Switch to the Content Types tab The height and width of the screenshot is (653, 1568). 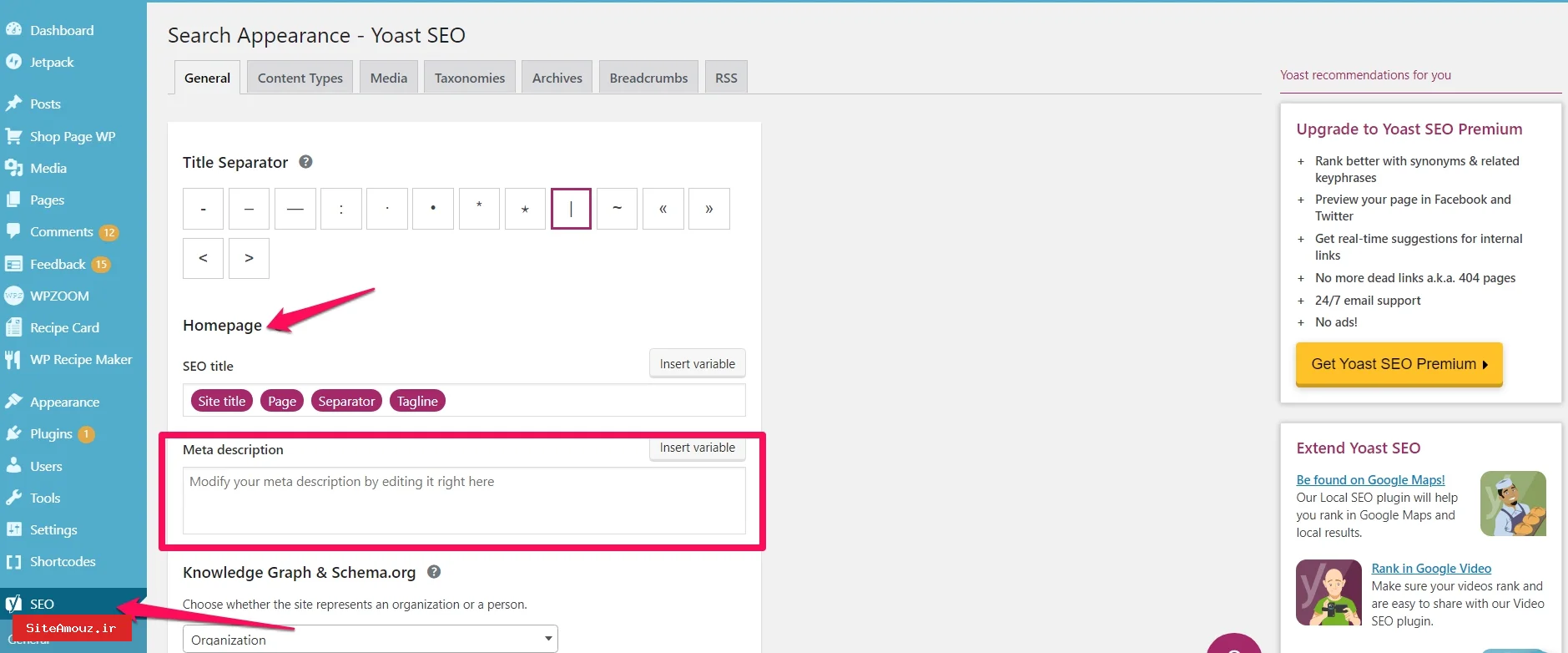[300, 78]
